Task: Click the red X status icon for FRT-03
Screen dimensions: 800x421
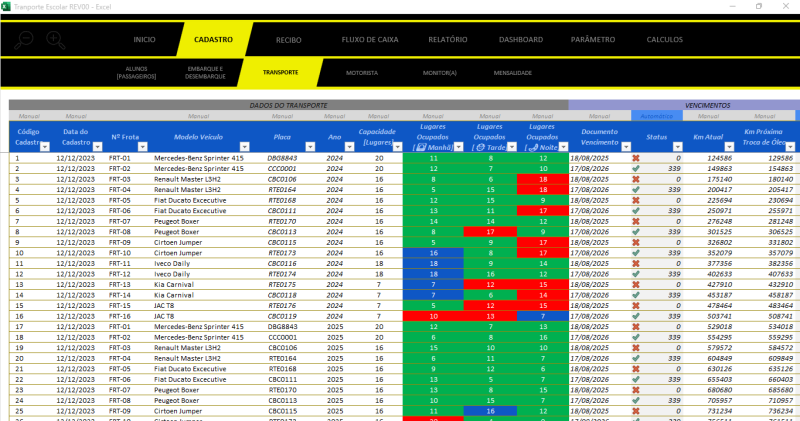Action: tap(635, 179)
